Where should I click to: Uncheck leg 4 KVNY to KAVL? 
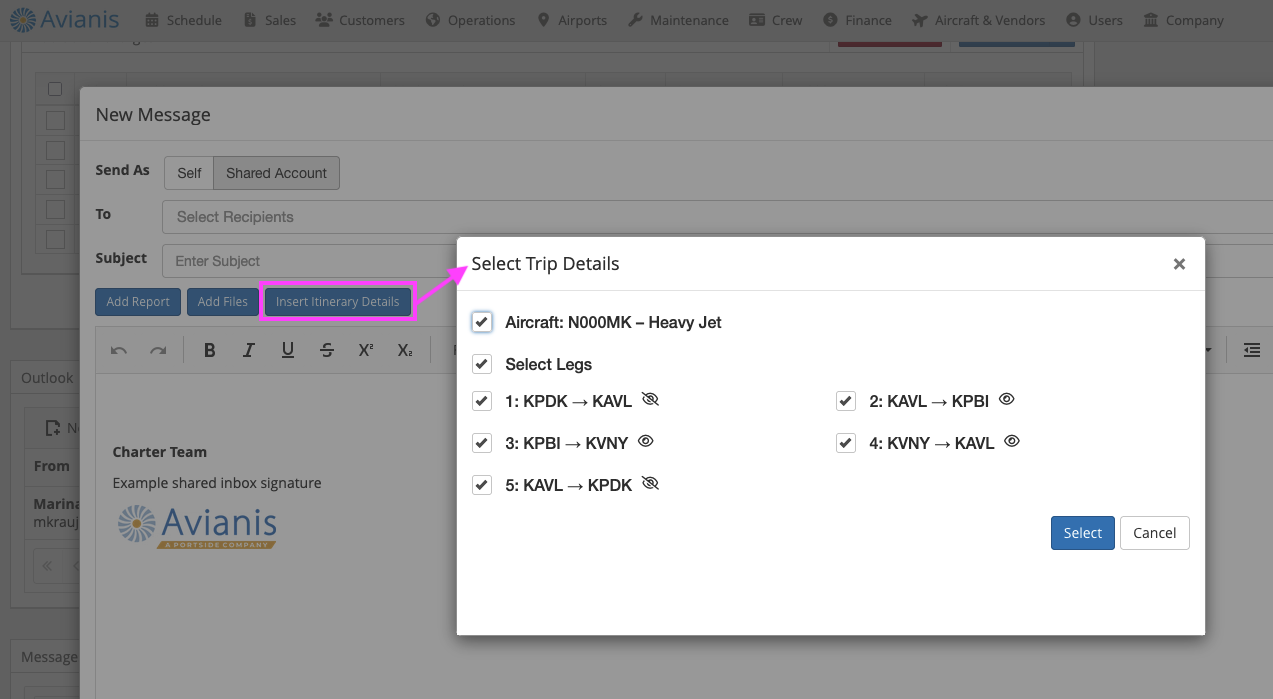(846, 443)
